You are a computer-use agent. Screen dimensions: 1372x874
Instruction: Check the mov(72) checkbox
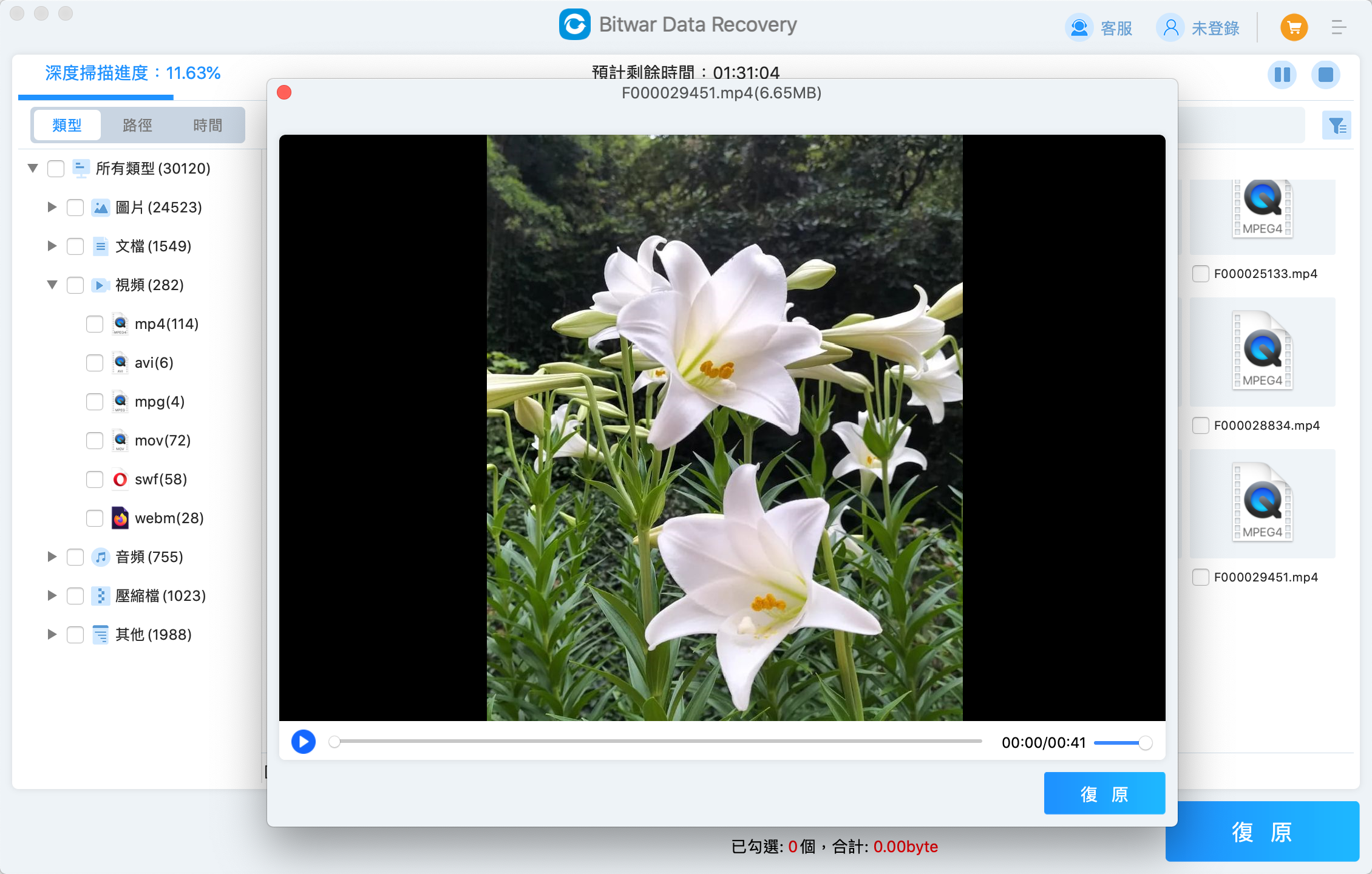click(x=95, y=441)
